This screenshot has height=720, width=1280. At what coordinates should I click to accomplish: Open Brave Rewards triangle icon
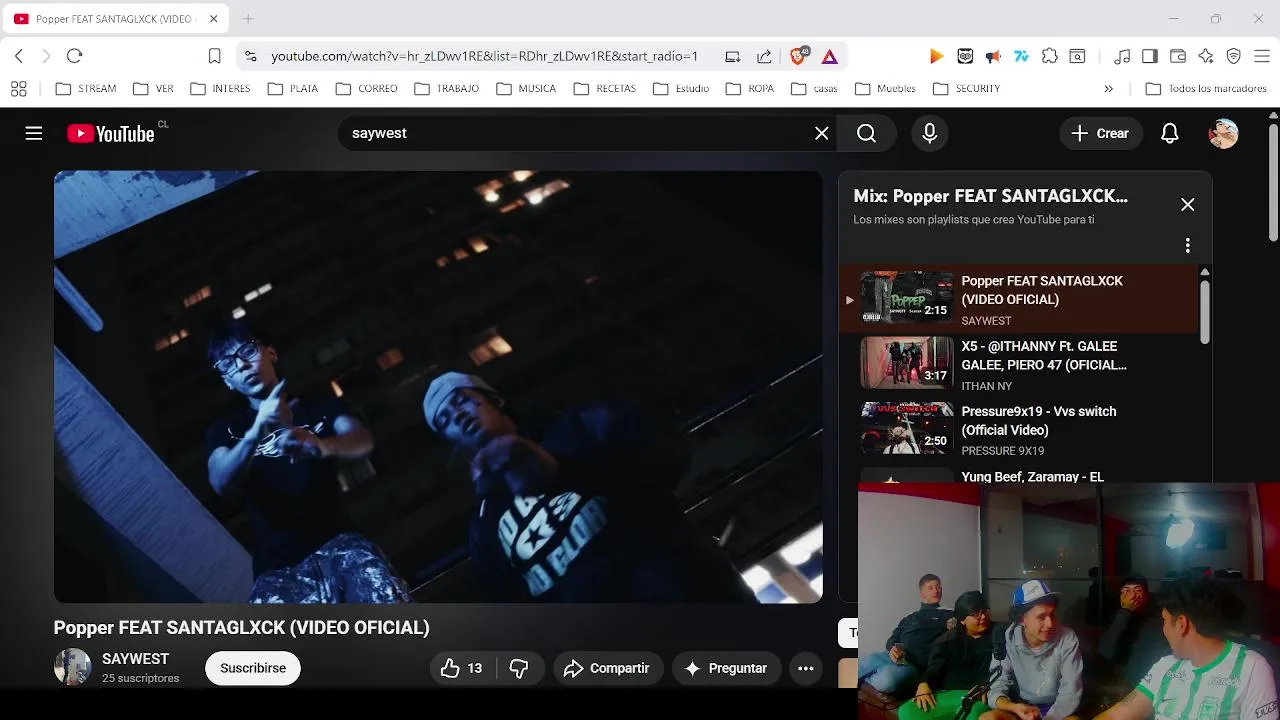pos(830,56)
